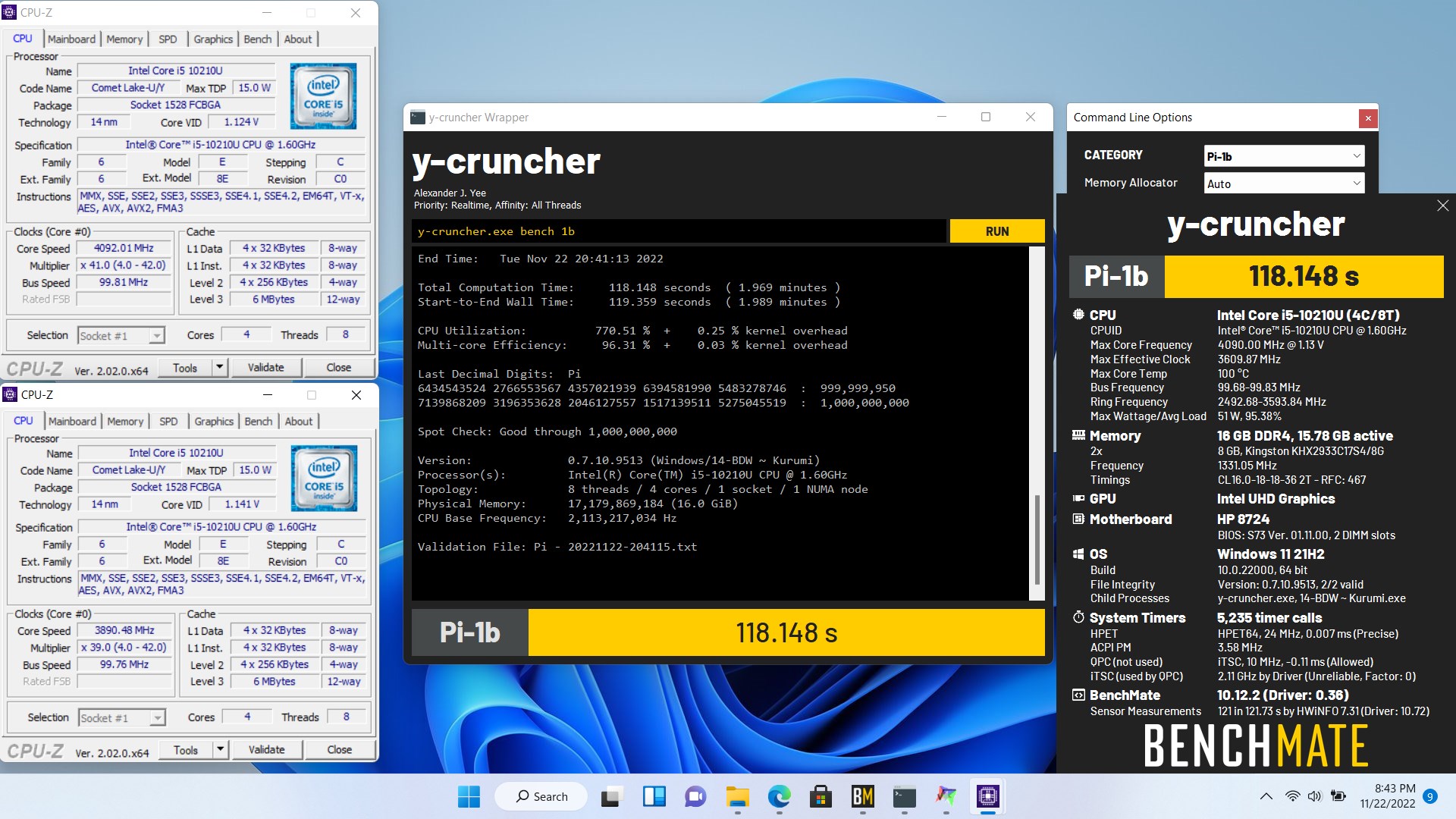Viewport: 1456px width, 819px height.
Task: Click CPU-Z app icon in top window title
Action: tap(10, 12)
